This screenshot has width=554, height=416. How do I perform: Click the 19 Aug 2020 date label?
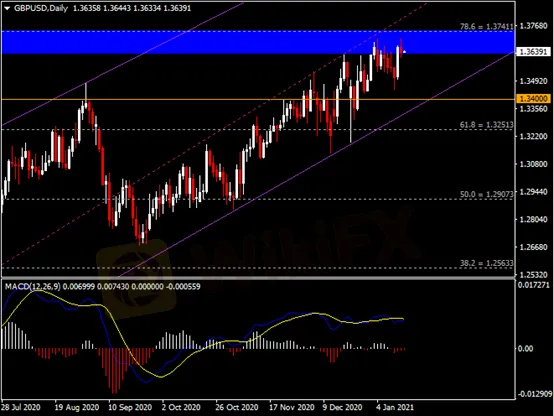pos(77,407)
